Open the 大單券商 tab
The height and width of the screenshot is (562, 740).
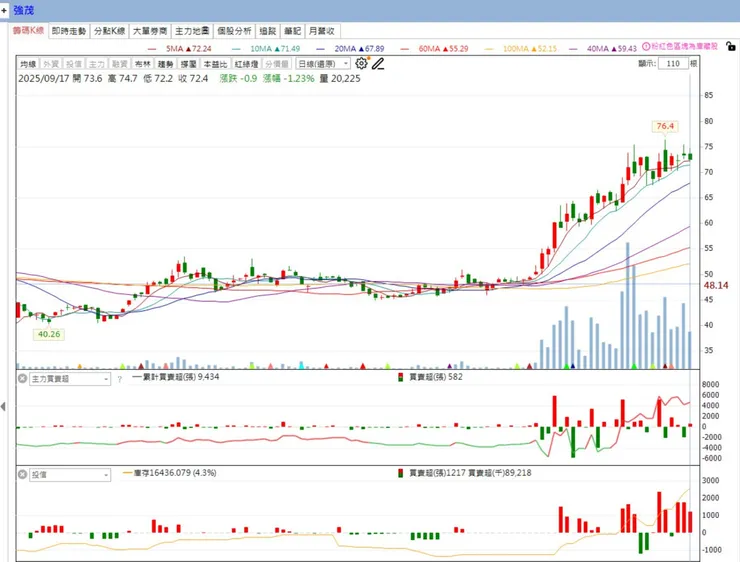[x=150, y=31]
